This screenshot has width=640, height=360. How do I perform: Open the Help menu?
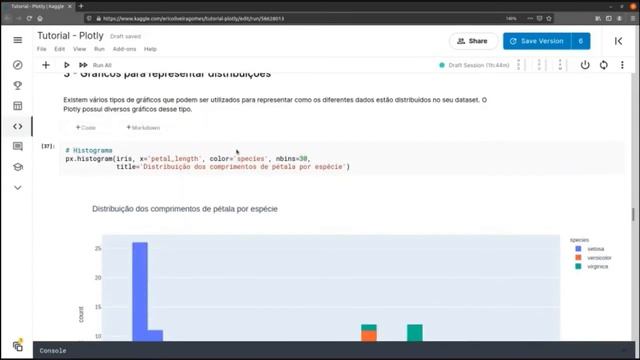tap(150, 49)
